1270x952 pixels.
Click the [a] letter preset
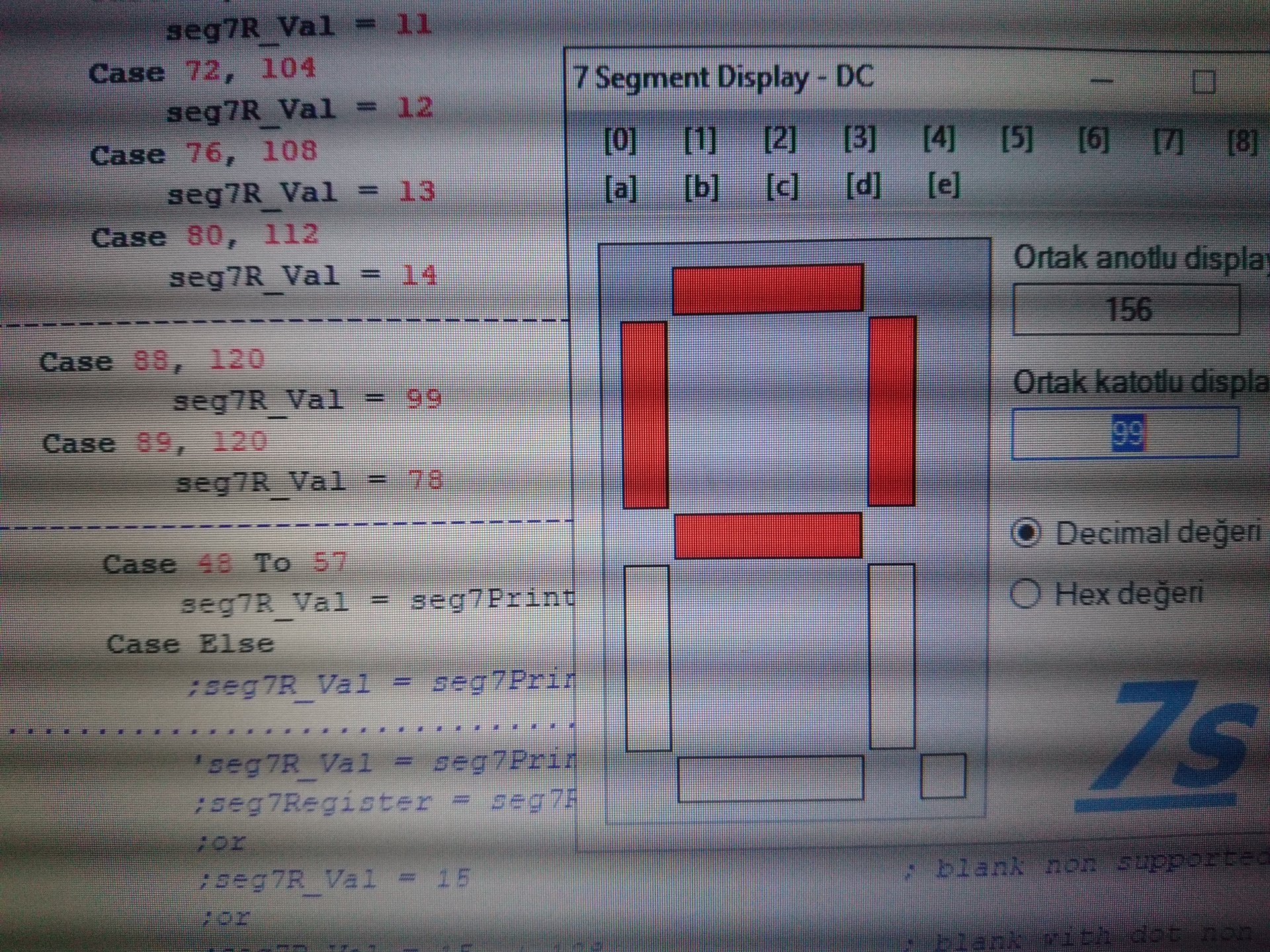(x=620, y=188)
